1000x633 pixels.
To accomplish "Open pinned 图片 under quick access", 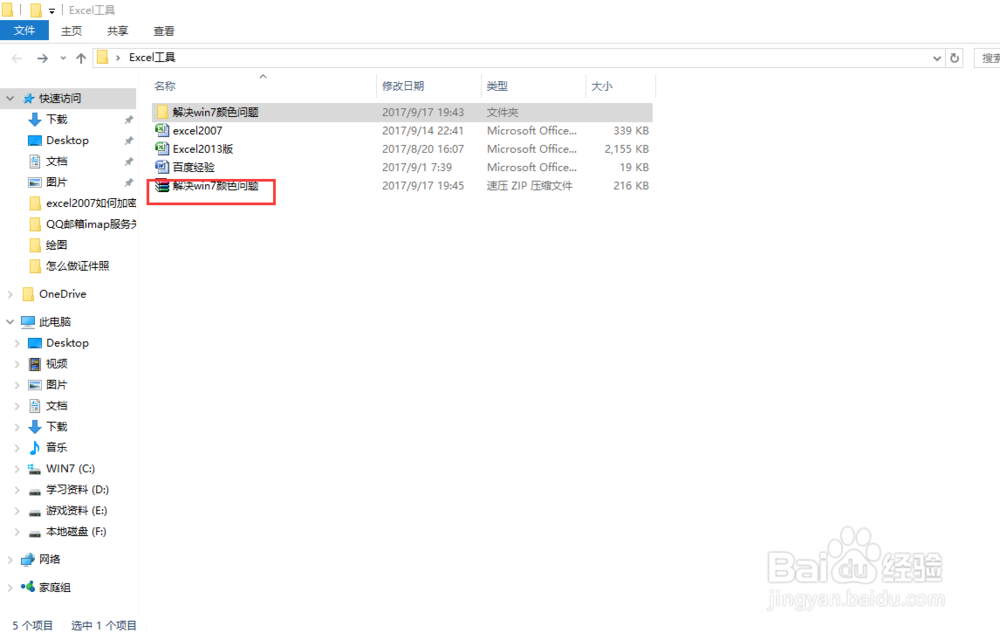I will pos(57,182).
